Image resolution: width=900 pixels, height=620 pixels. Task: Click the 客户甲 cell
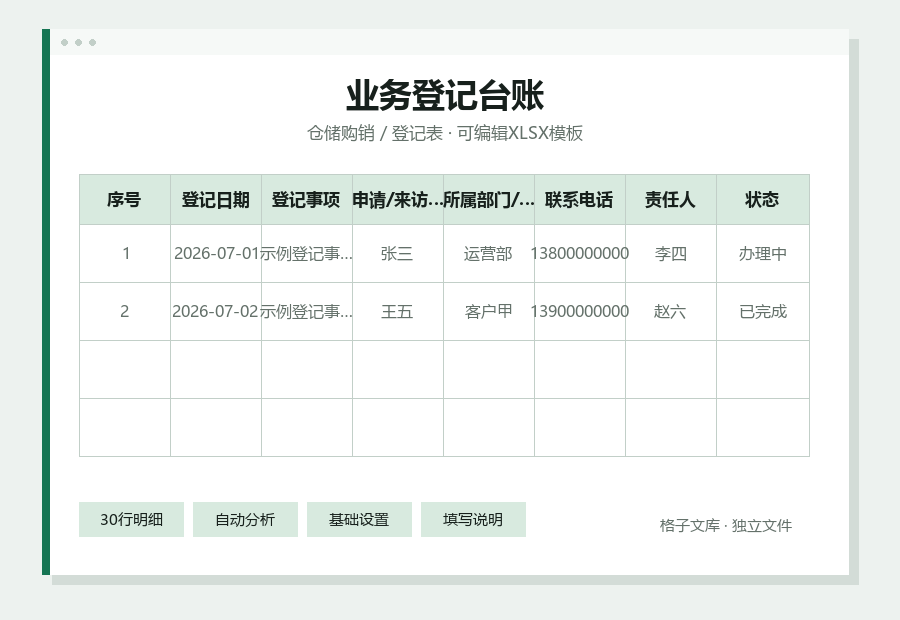click(488, 311)
